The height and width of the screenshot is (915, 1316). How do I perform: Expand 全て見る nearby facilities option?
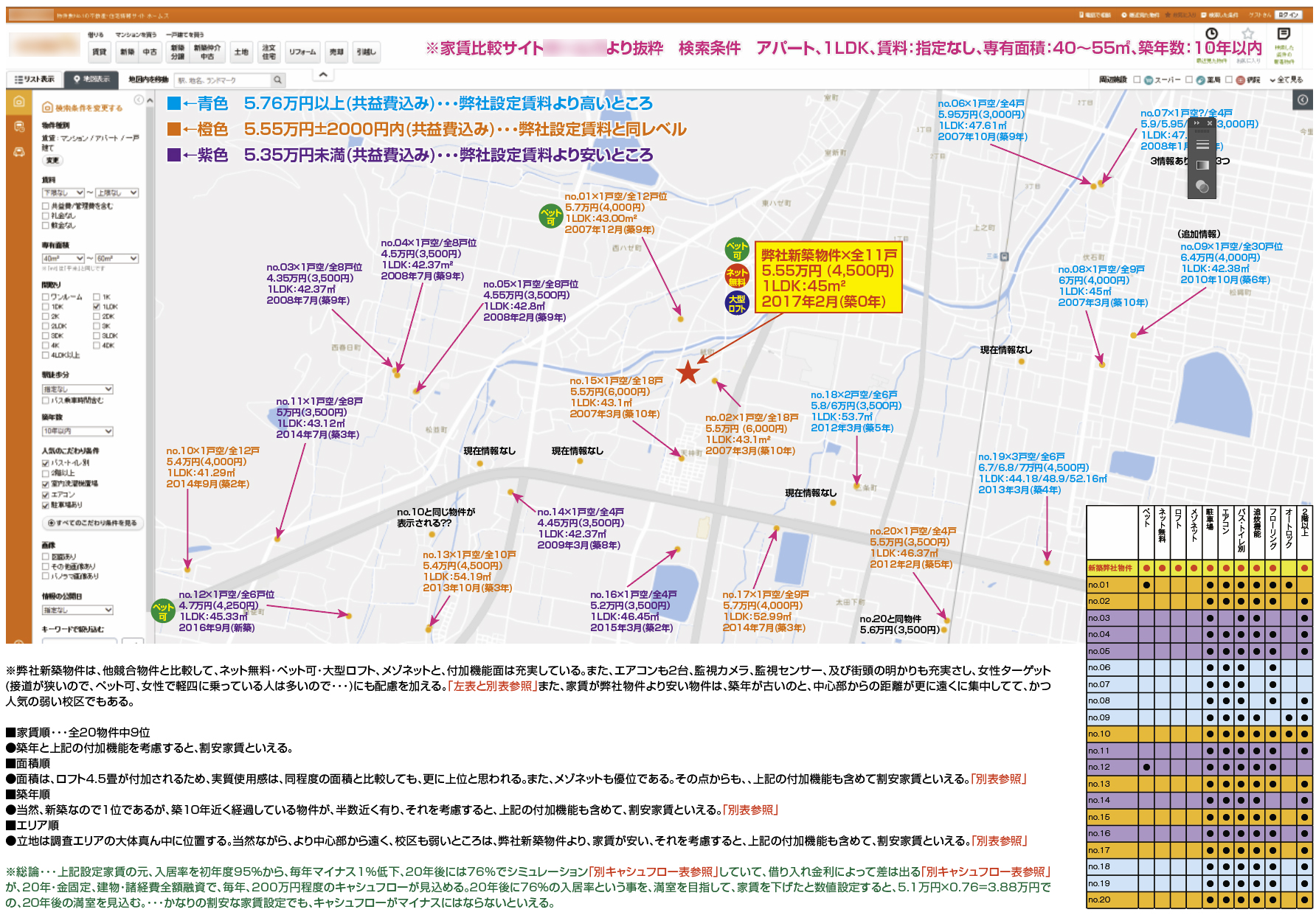point(1286,80)
